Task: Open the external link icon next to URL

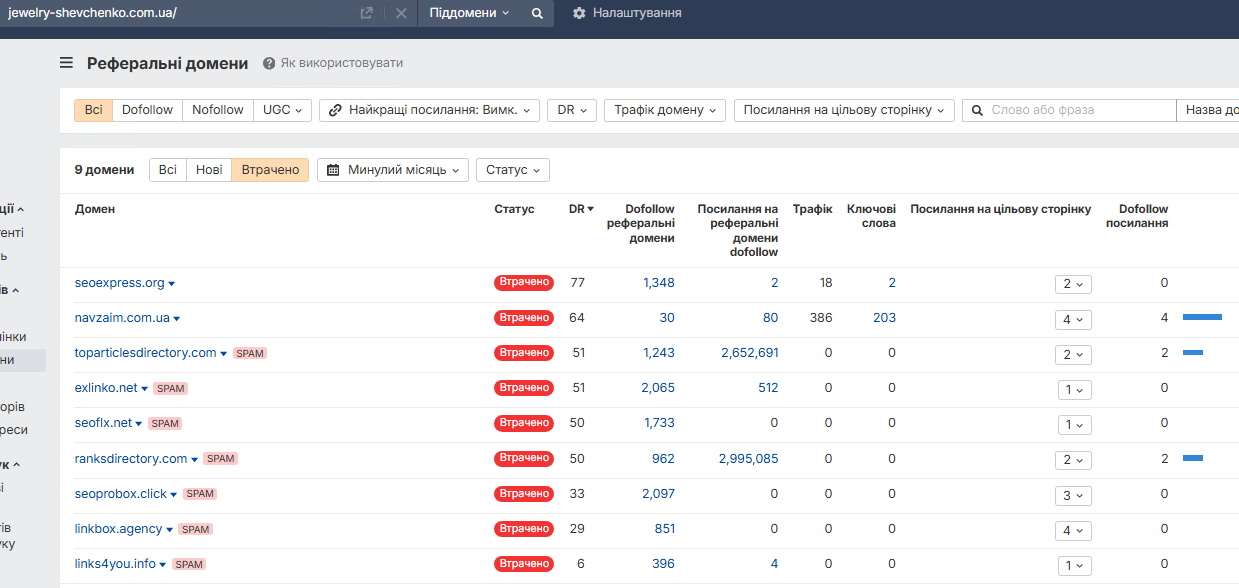Action: [367, 13]
